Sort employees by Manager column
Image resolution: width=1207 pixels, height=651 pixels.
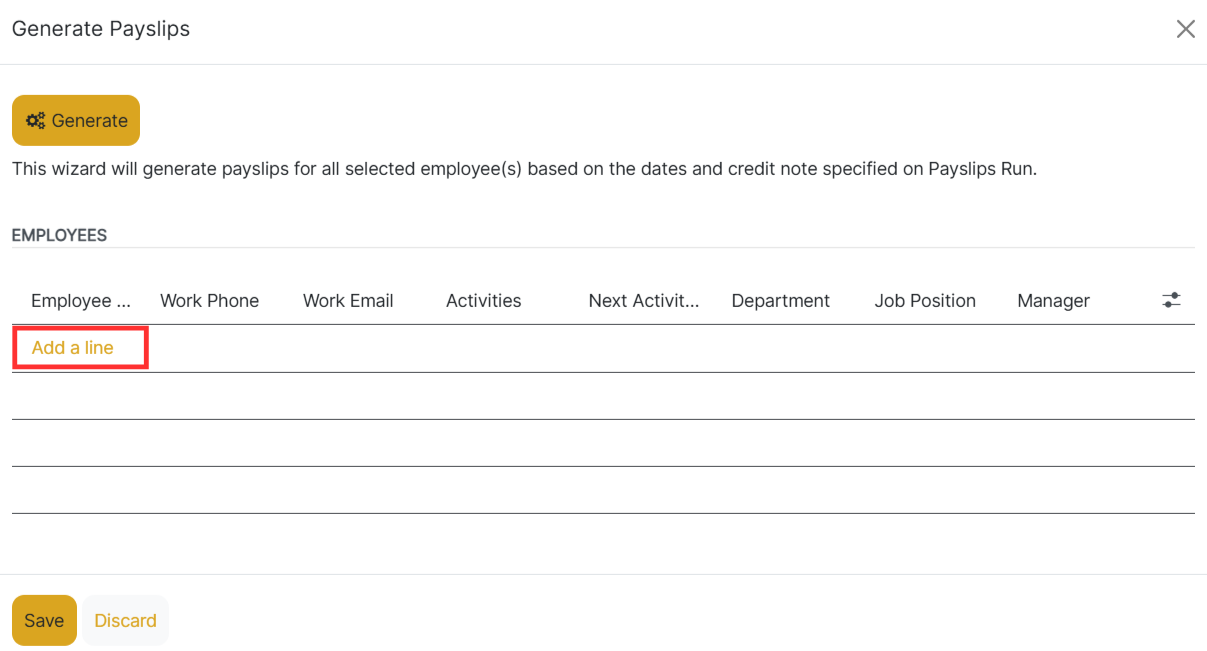1053,301
